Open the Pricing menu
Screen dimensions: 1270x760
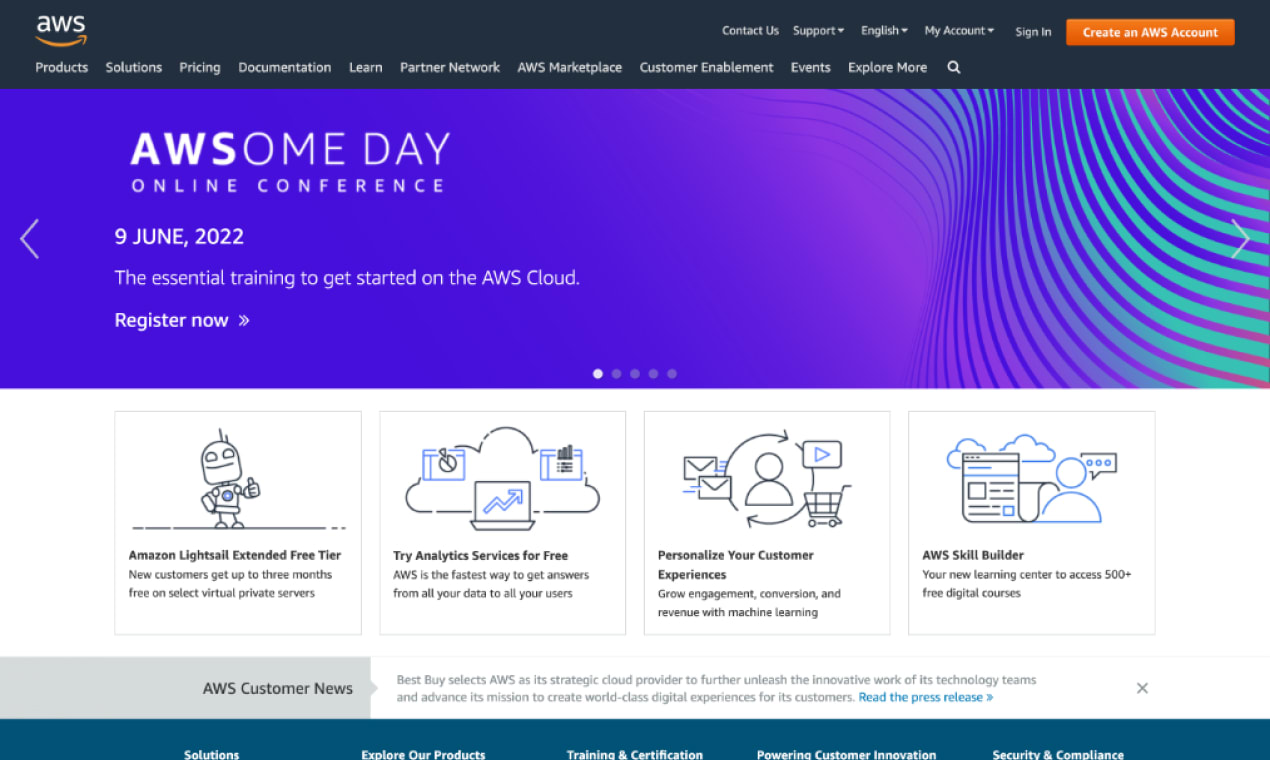tap(200, 67)
